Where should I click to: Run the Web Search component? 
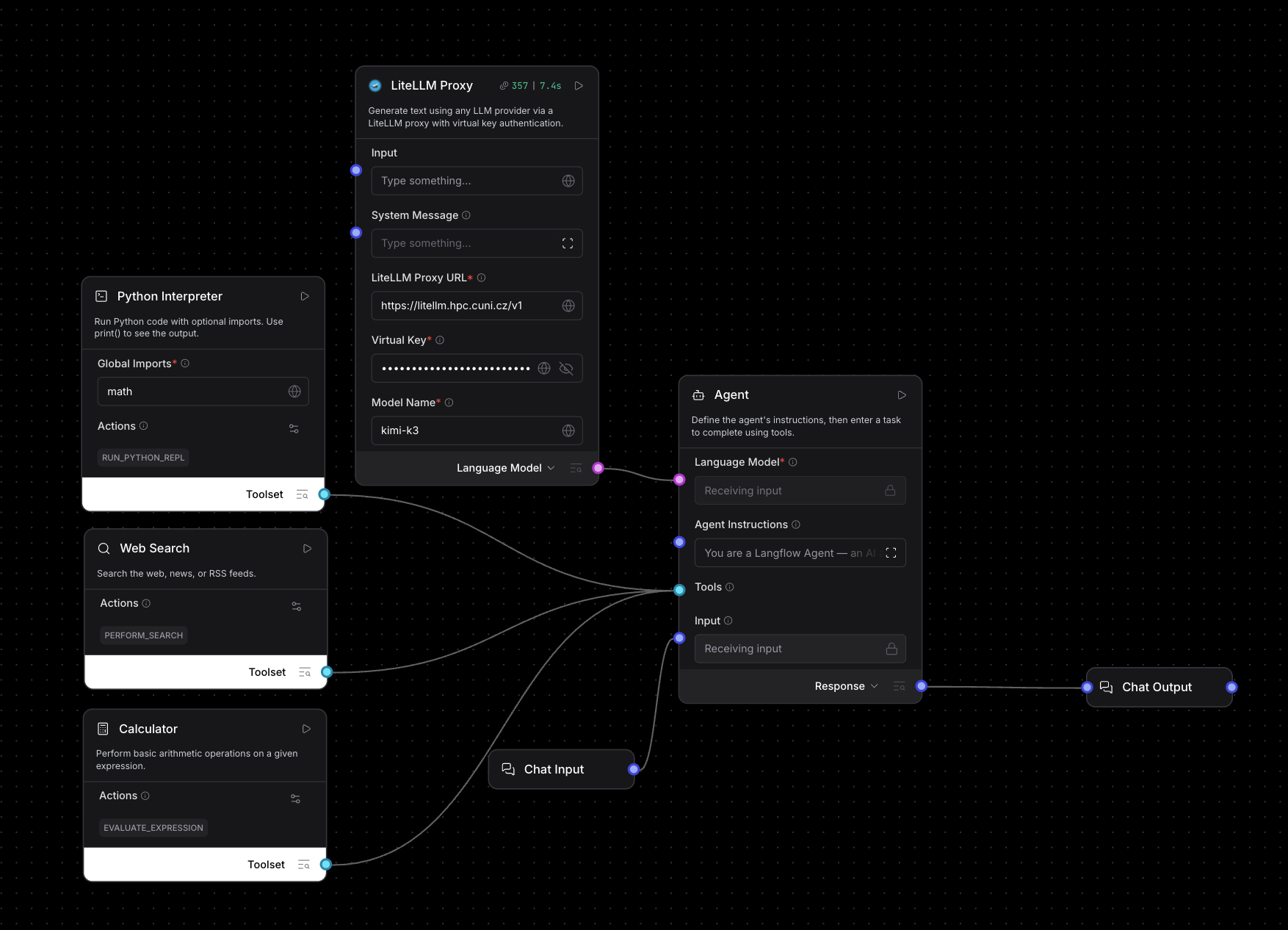(307, 549)
